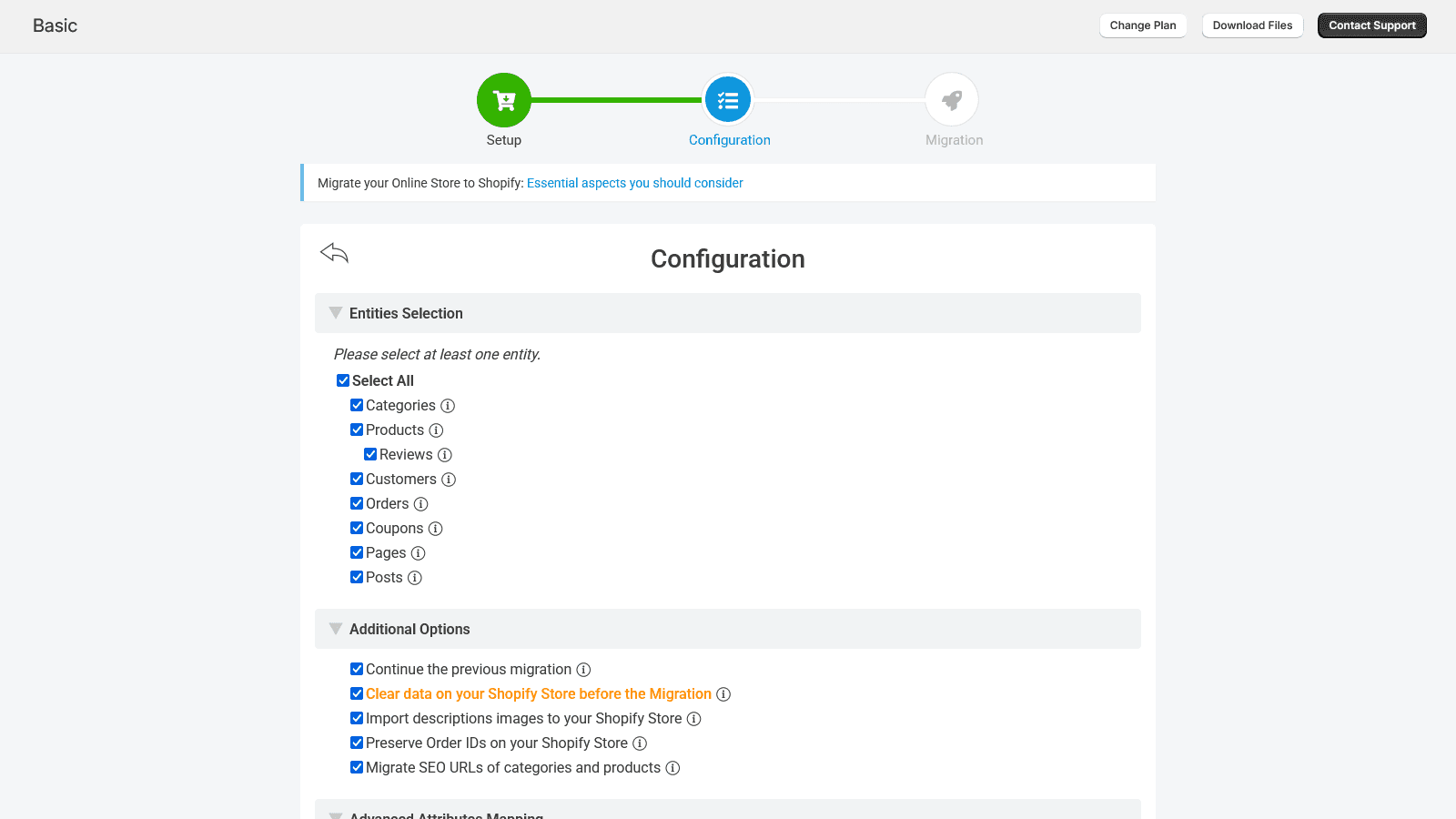Screen dimensions: 1456x819
Task: Collapse the Entities Selection section
Action: (x=728, y=313)
